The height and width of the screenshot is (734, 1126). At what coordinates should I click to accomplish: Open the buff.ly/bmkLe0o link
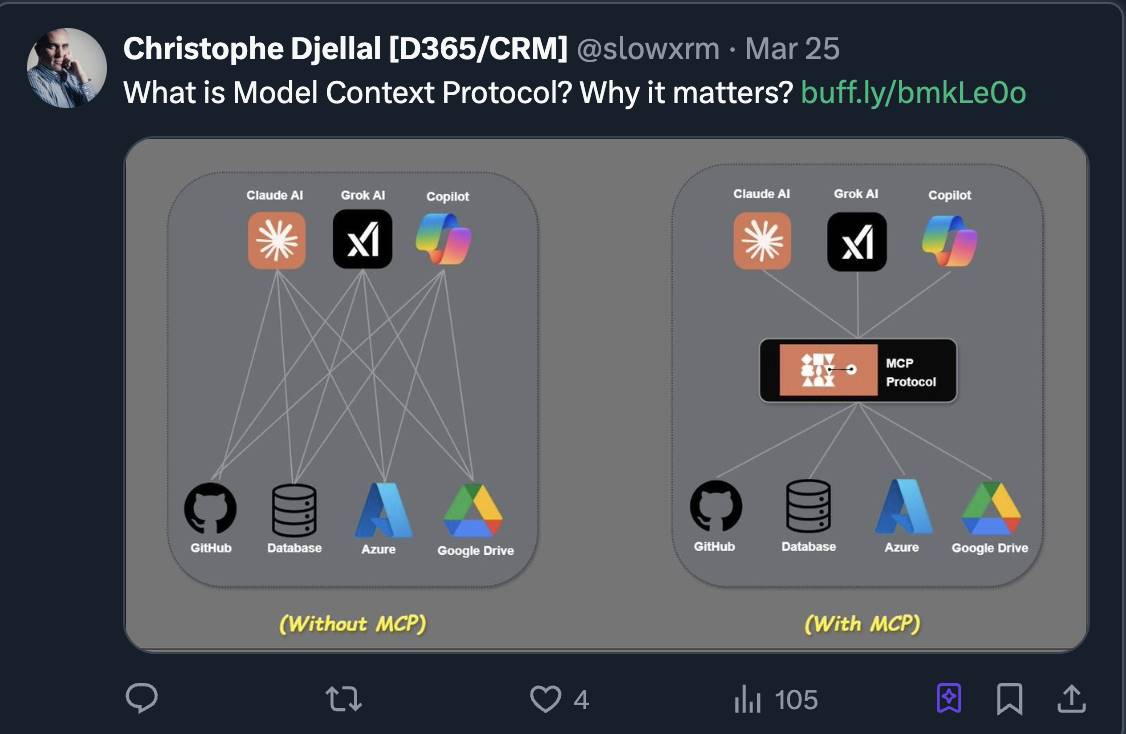(913, 93)
